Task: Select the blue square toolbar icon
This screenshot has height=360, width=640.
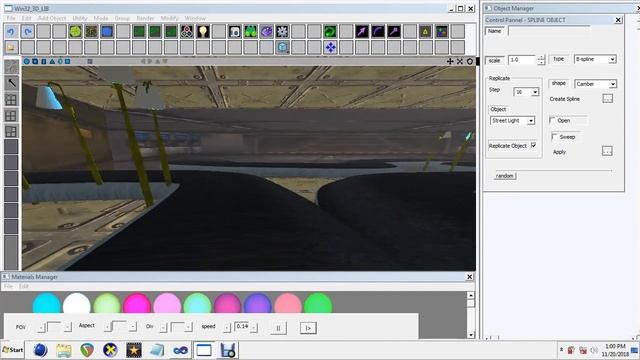Action: pyautogui.click(x=107, y=31)
